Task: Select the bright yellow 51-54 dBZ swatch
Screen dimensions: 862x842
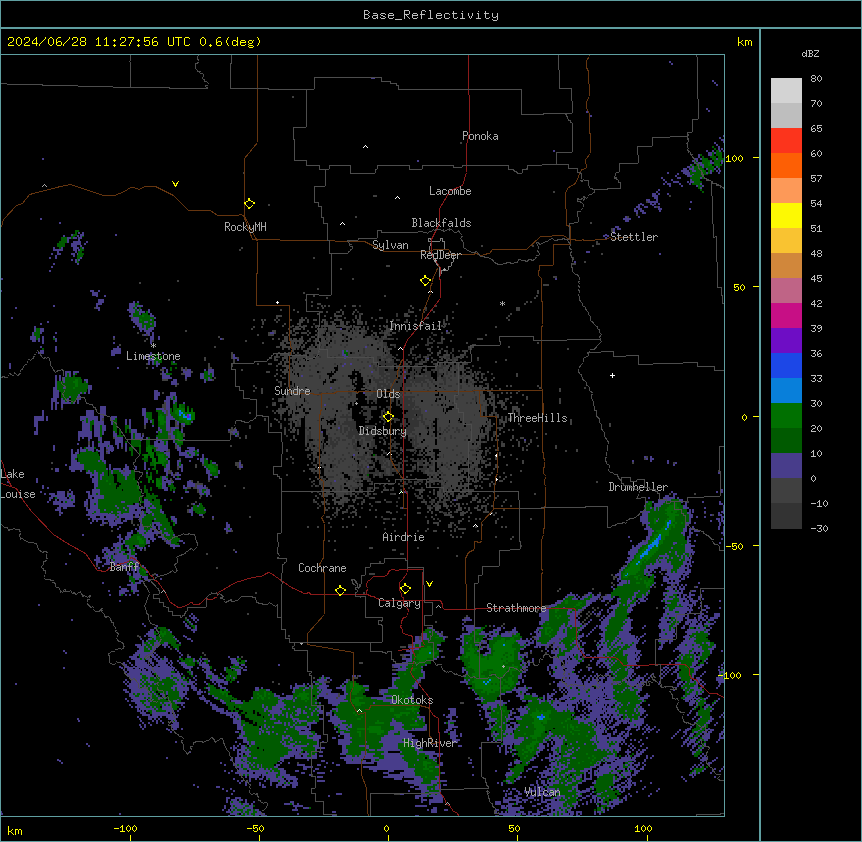Action: 786,215
